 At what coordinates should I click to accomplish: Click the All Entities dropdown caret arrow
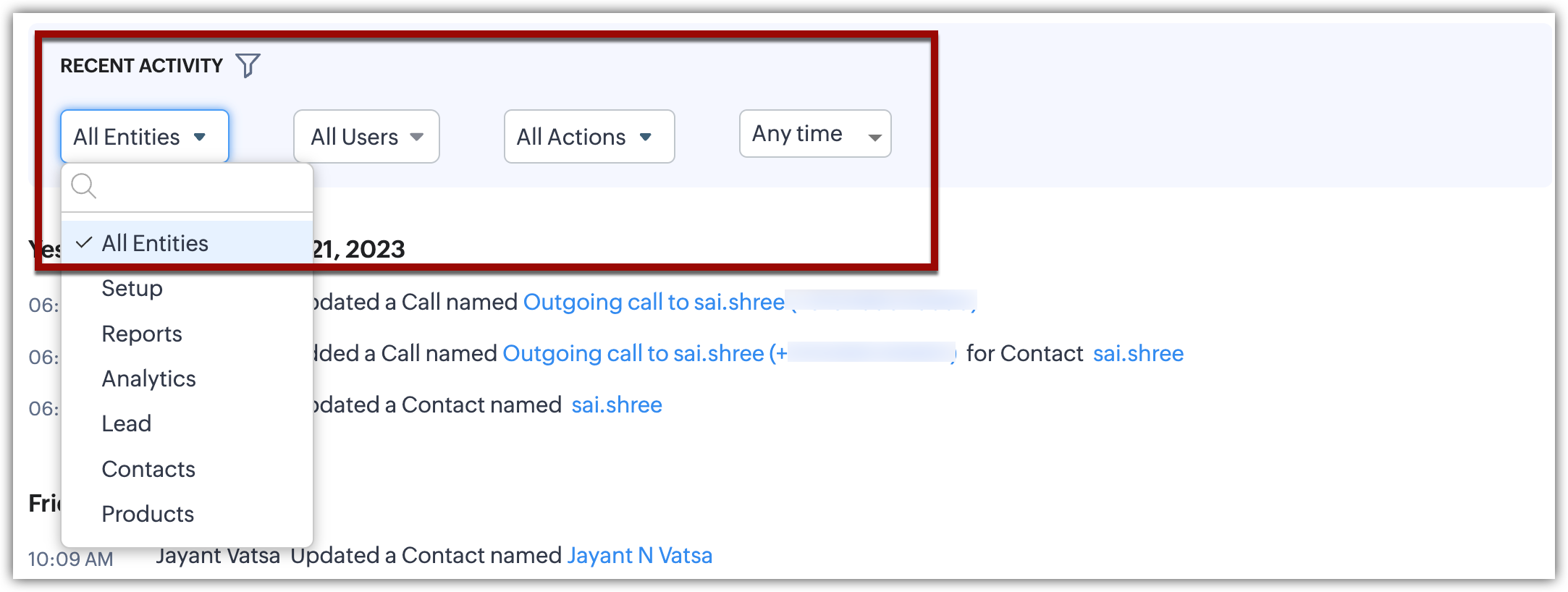click(200, 137)
